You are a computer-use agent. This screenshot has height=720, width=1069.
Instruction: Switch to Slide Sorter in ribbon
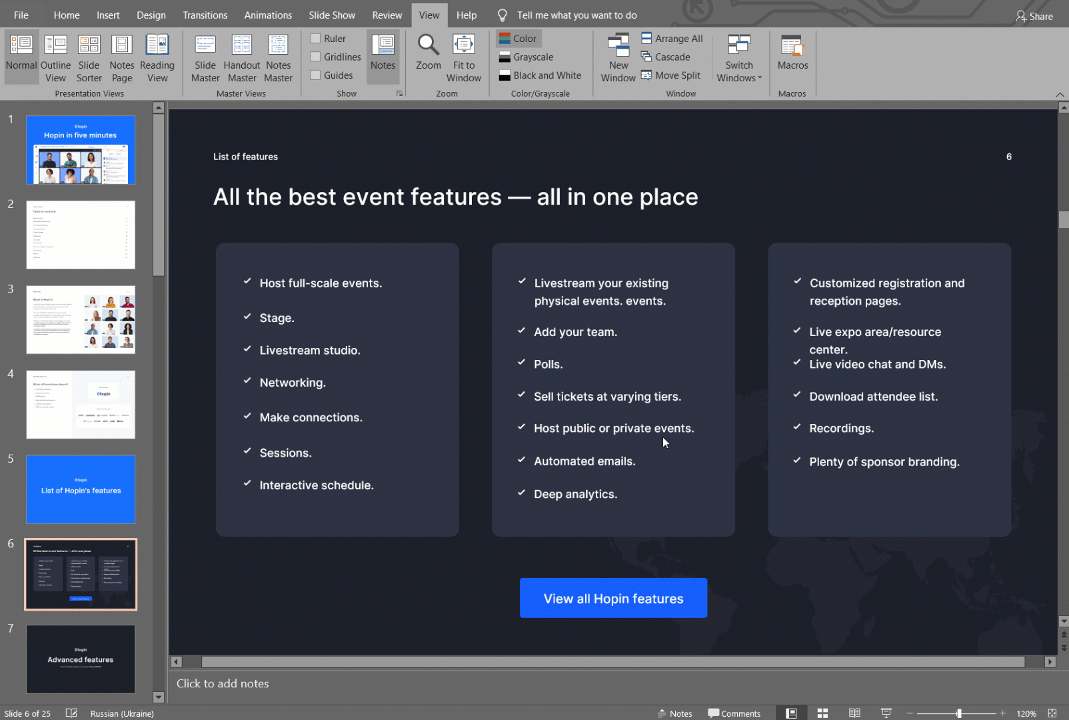point(89,57)
